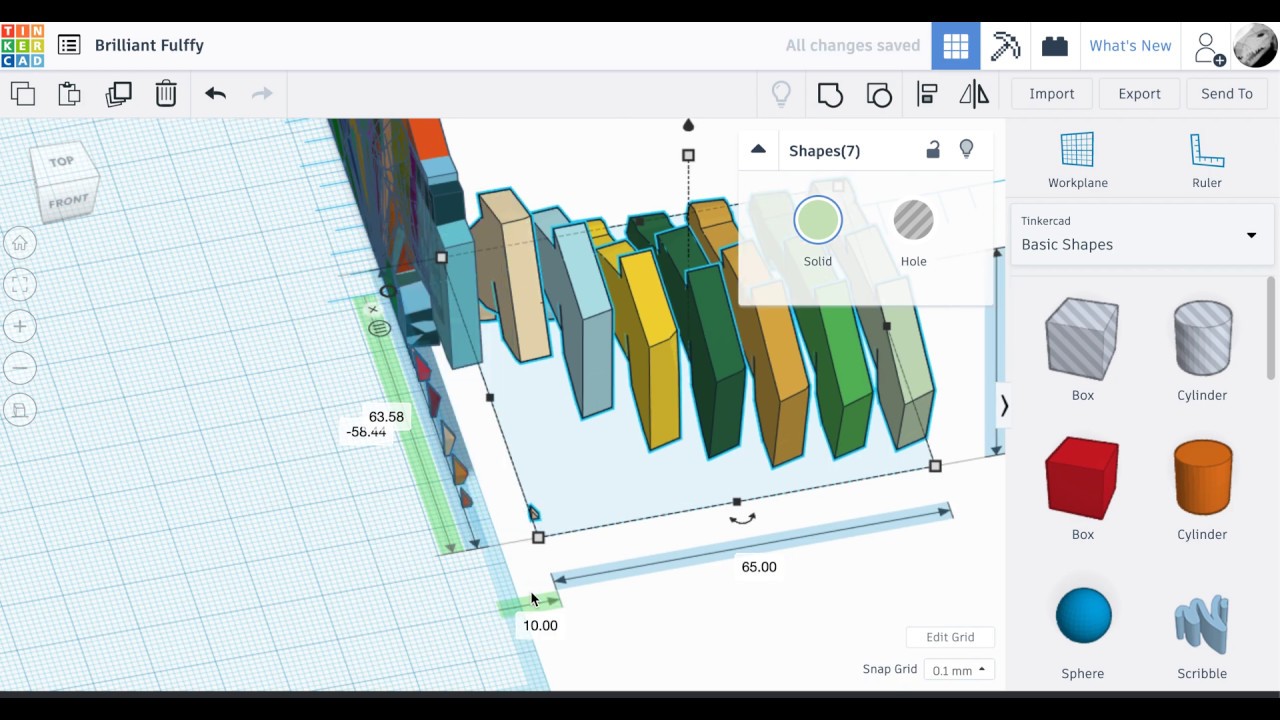This screenshot has height=720, width=1280.
Task: Open the Mirror (flip) tool
Action: coord(974,94)
